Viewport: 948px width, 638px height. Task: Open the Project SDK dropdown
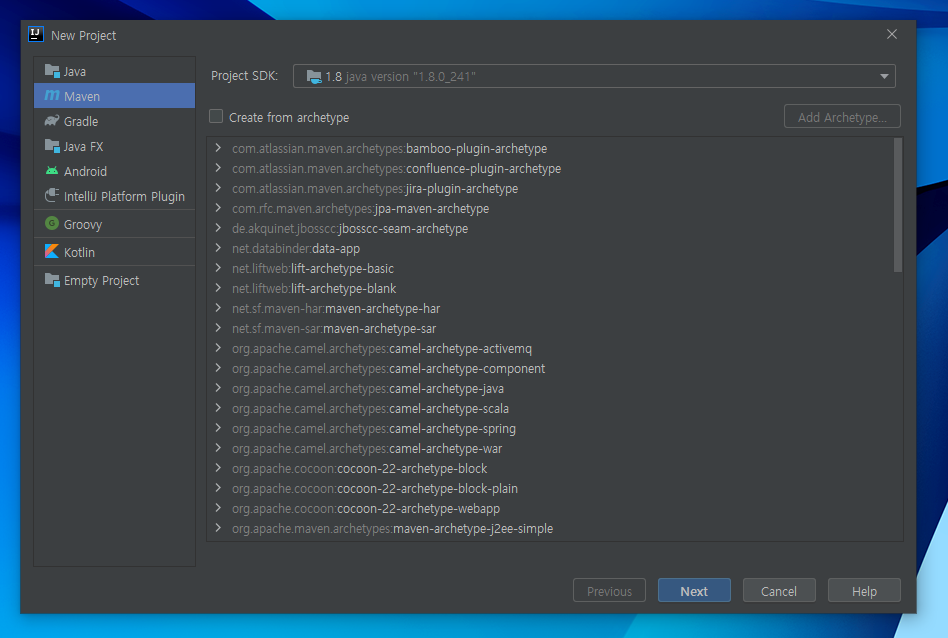click(594, 76)
